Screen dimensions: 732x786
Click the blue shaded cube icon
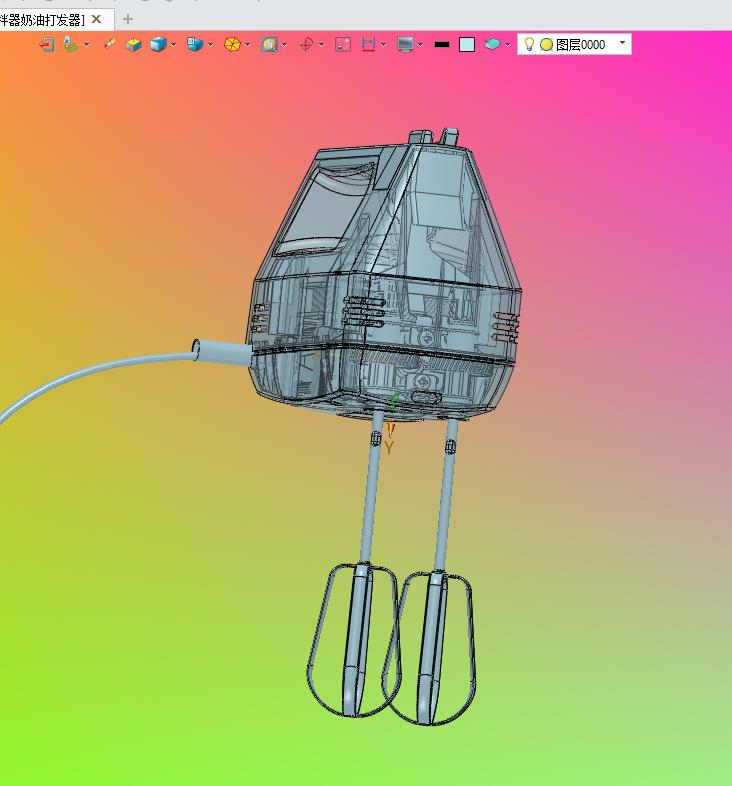[x=158, y=44]
